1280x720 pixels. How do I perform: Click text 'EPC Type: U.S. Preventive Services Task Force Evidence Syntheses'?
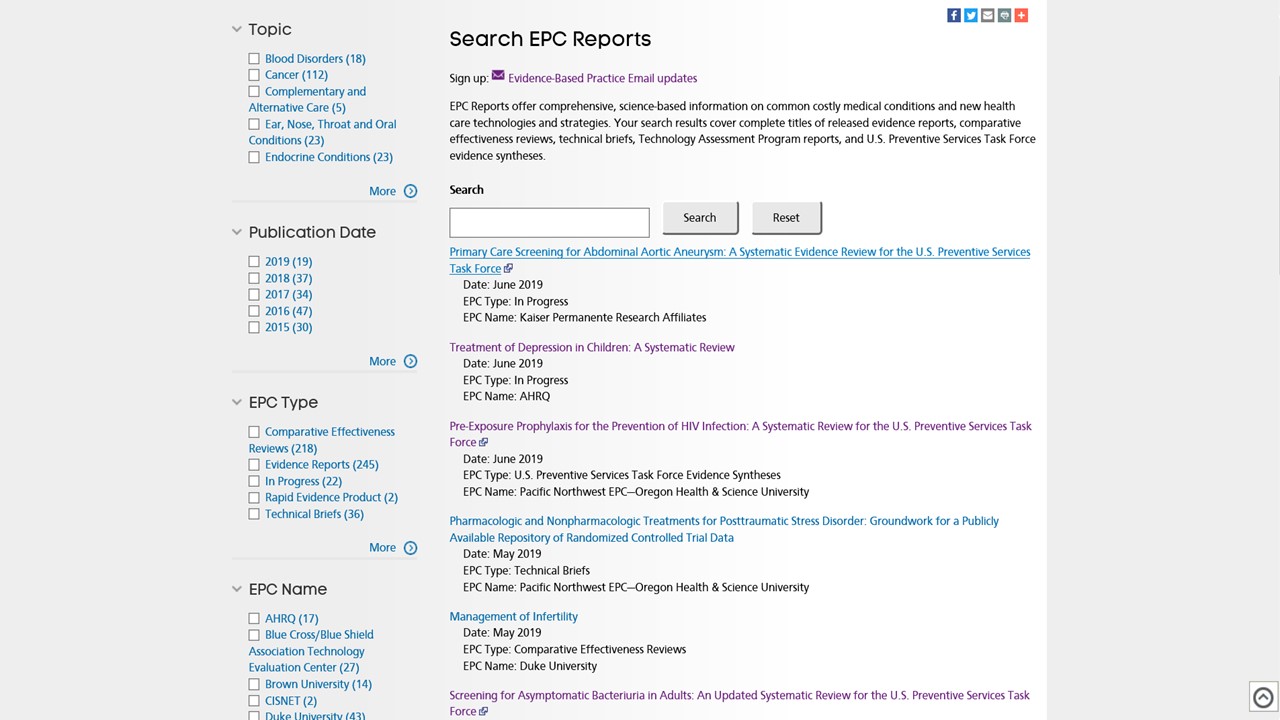tap(622, 475)
